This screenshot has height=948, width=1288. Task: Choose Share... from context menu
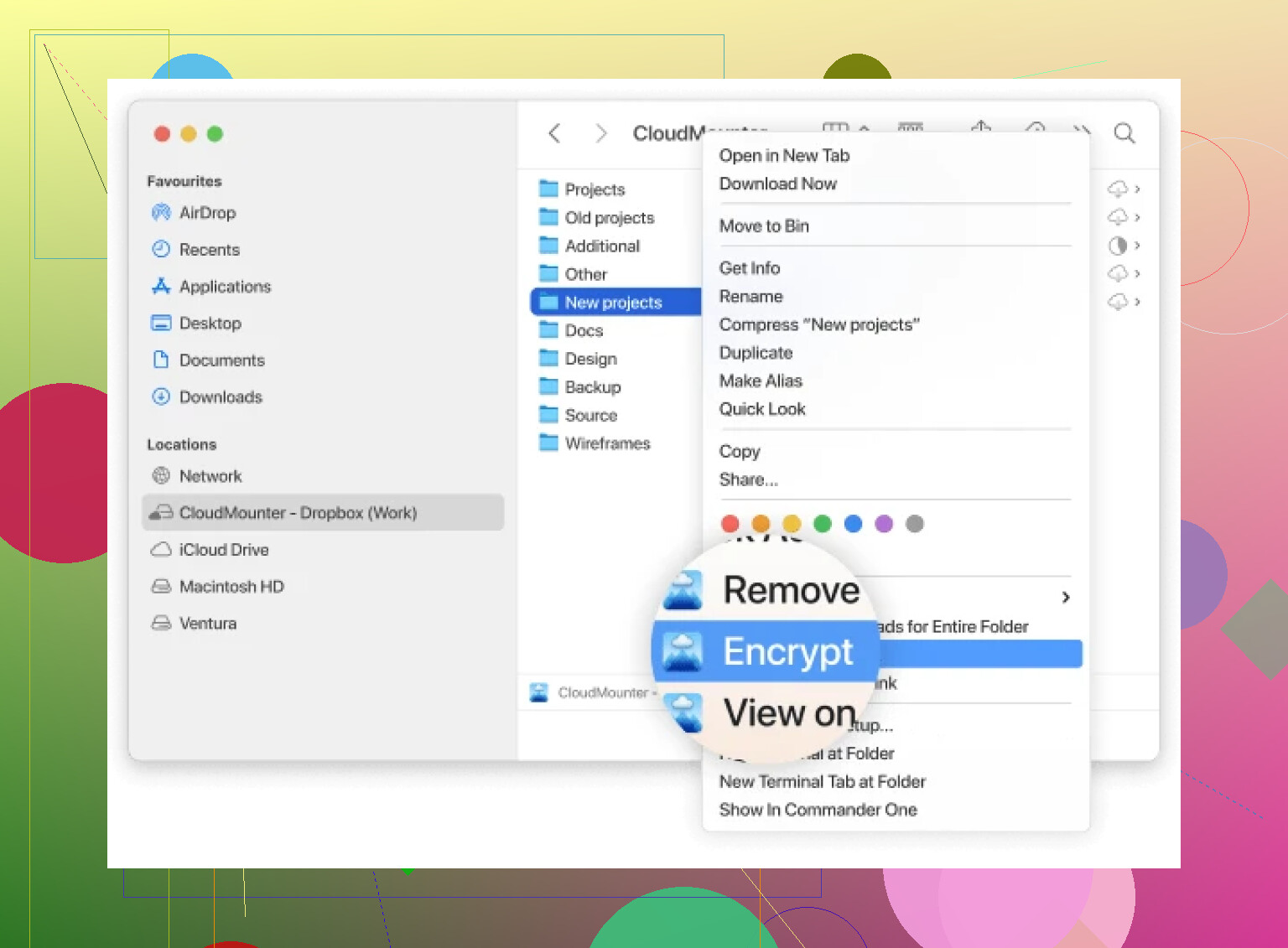tap(749, 479)
